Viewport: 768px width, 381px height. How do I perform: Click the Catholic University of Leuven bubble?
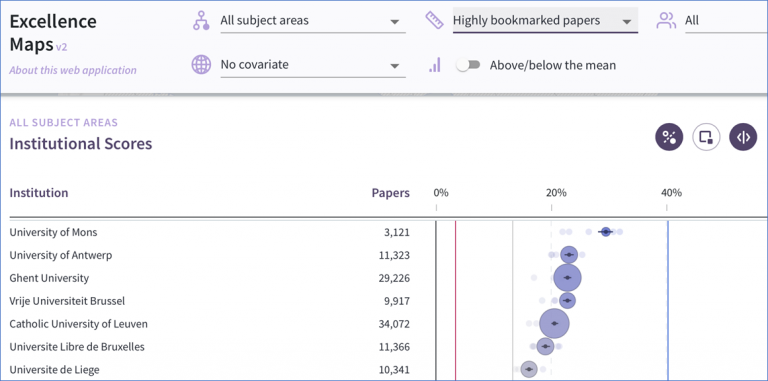tap(554, 323)
